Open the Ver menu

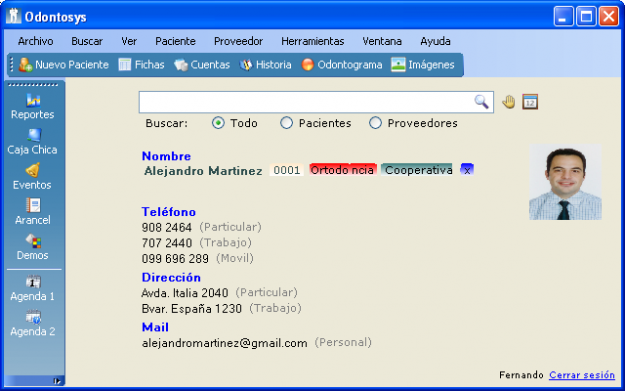tap(129, 41)
